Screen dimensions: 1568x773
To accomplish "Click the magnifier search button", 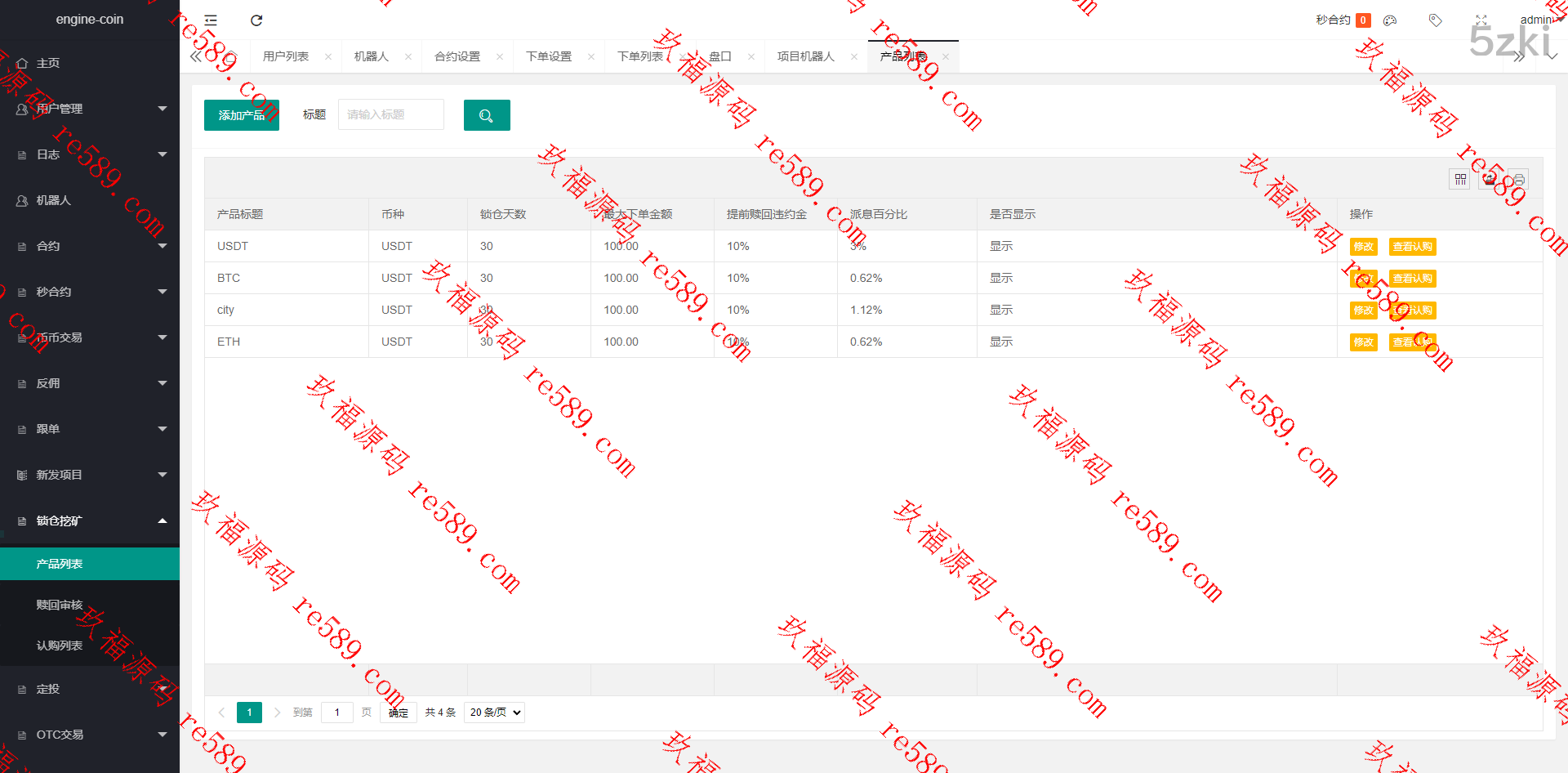I will (487, 115).
